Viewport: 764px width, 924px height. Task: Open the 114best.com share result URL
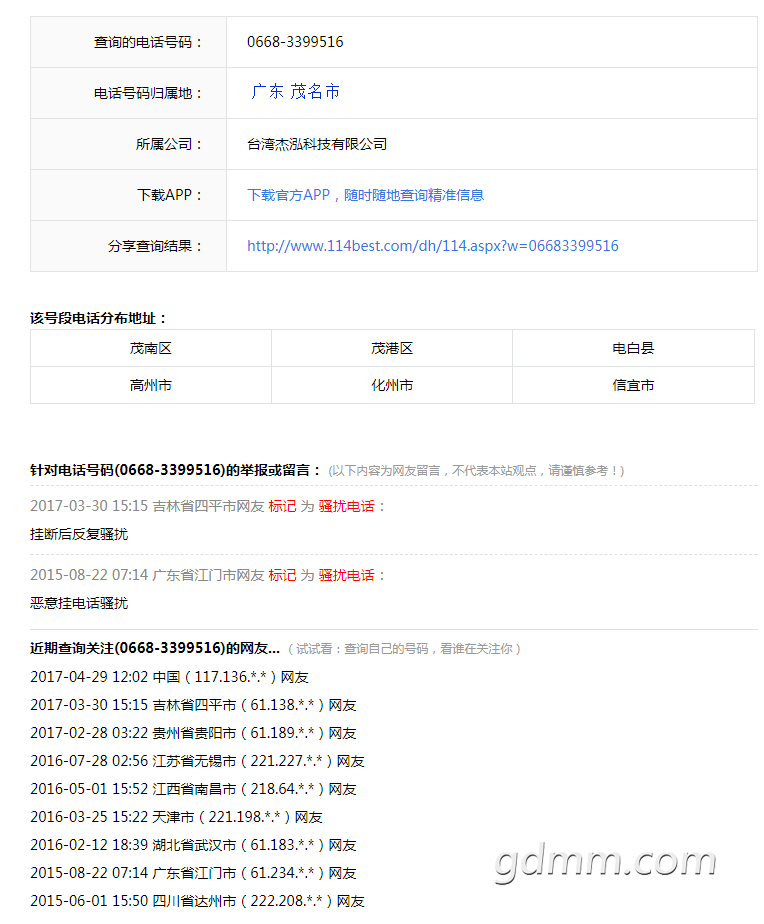tap(433, 246)
